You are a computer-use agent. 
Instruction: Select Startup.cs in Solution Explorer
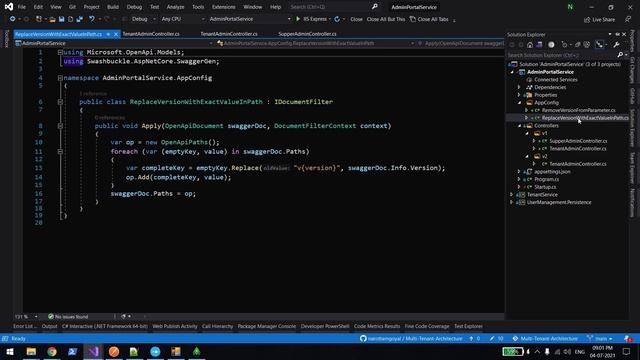click(545, 187)
